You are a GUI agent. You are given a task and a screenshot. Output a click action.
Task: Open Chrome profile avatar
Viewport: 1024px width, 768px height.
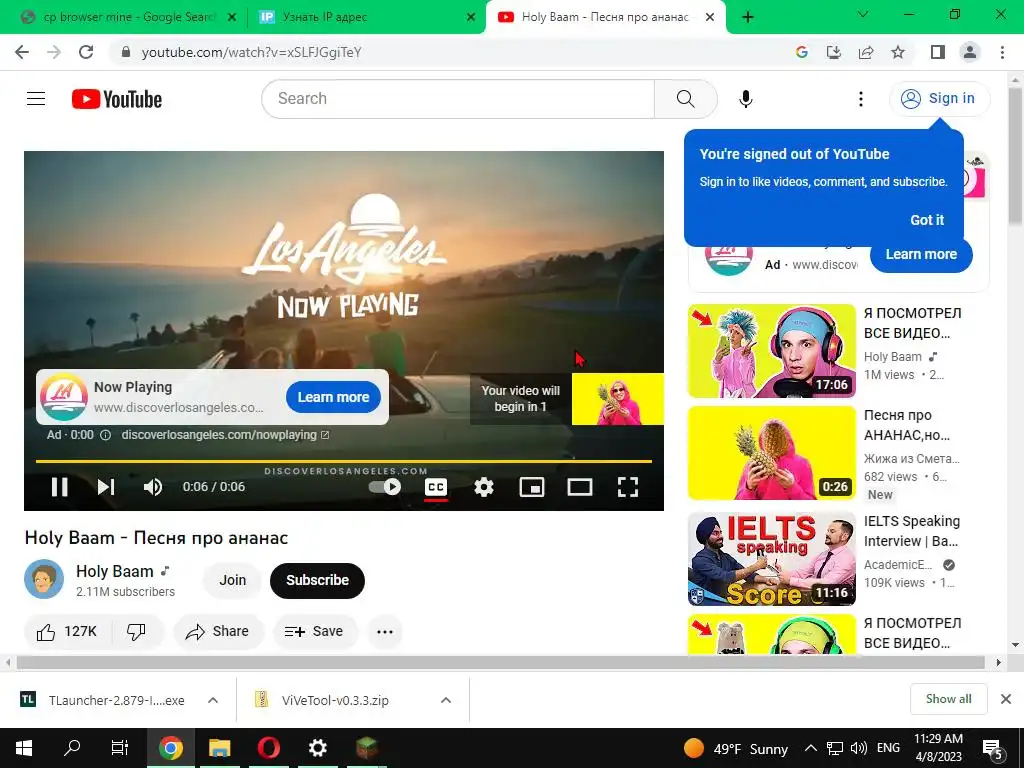pyautogui.click(x=970, y=52)
